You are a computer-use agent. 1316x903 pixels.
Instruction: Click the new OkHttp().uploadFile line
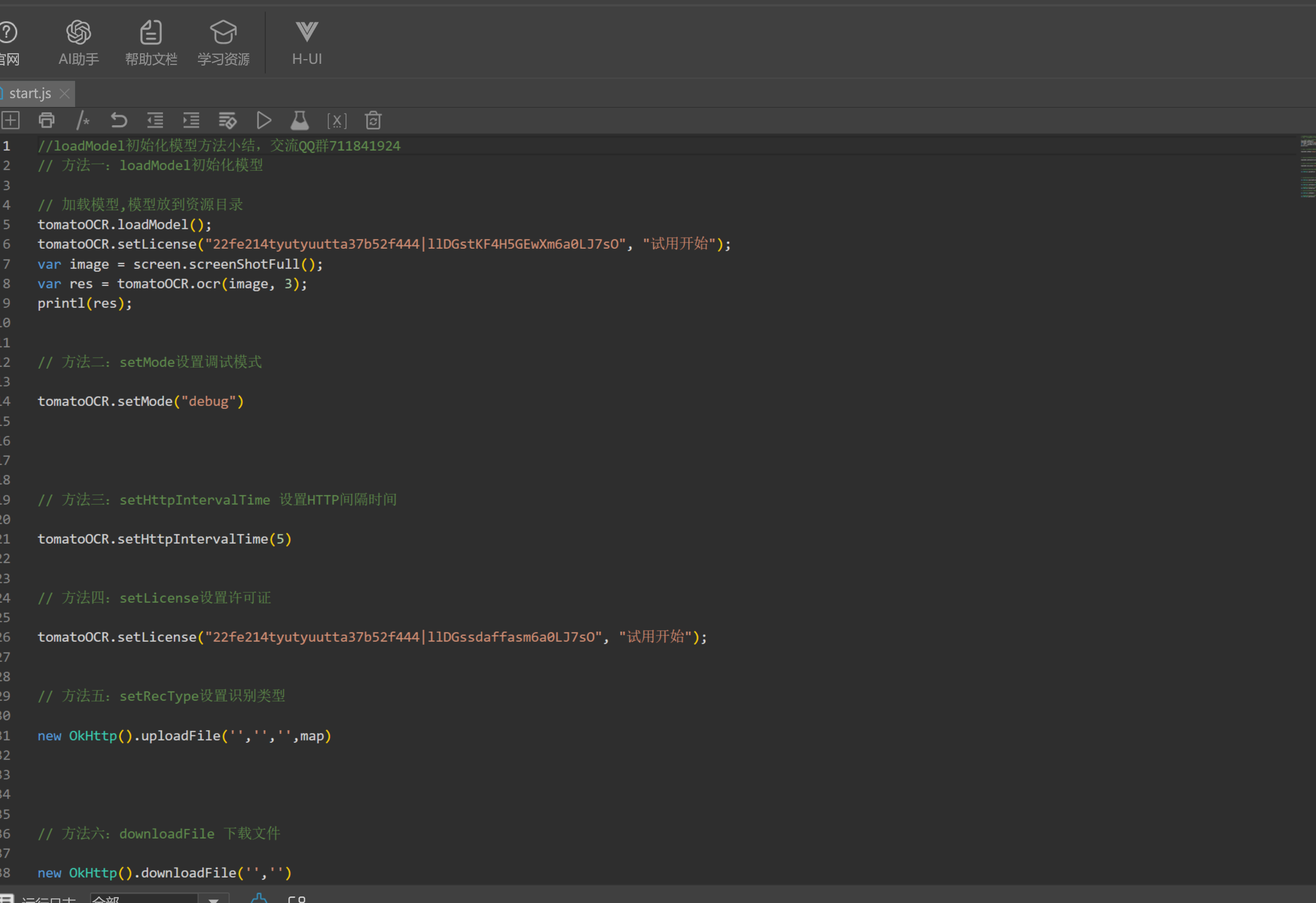184,736
